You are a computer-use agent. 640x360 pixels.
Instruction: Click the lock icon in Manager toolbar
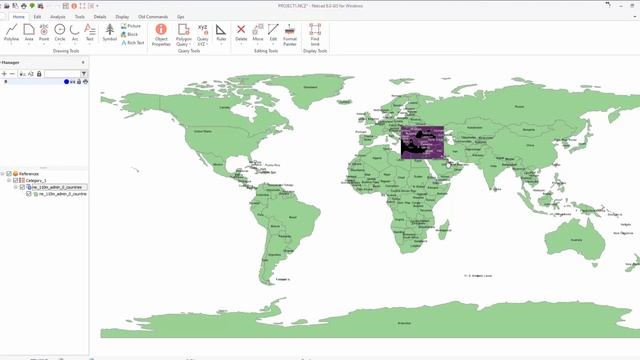[39, 74]
